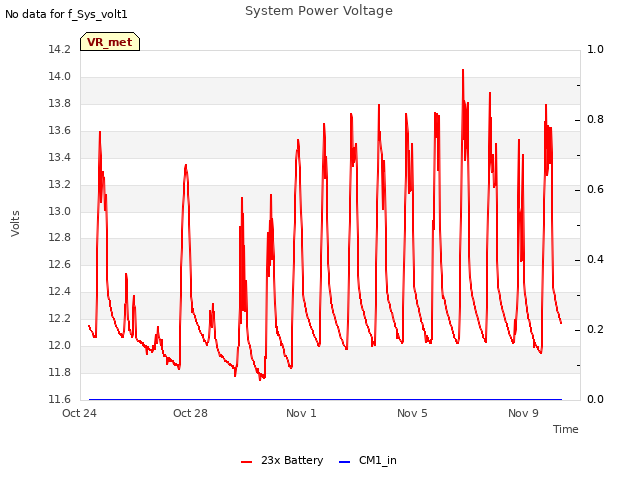
Task: Click the 11.8 y-axis tick label
Action: (x=60, y=372)
